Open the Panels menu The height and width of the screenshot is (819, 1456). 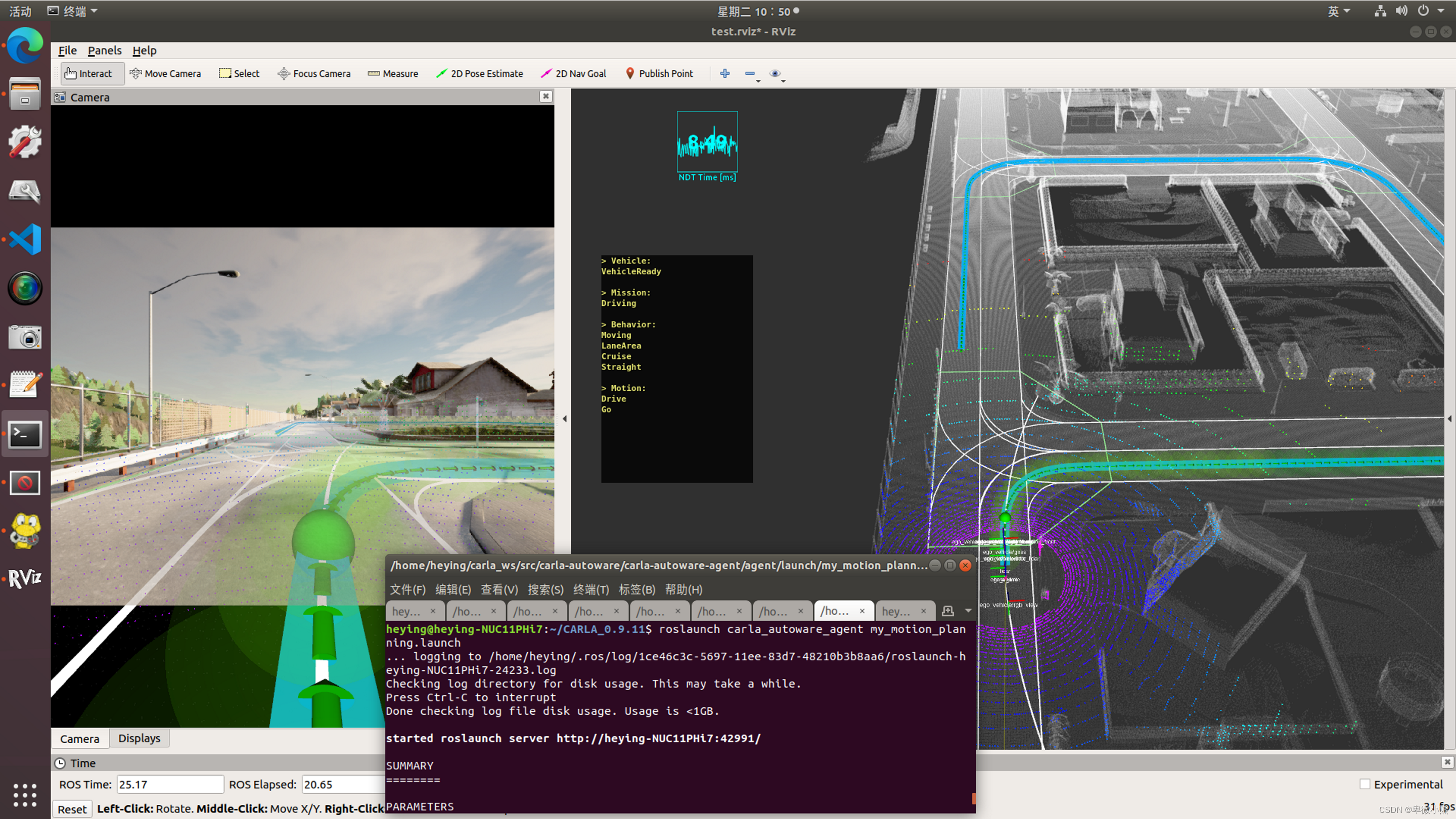(105, 51)
